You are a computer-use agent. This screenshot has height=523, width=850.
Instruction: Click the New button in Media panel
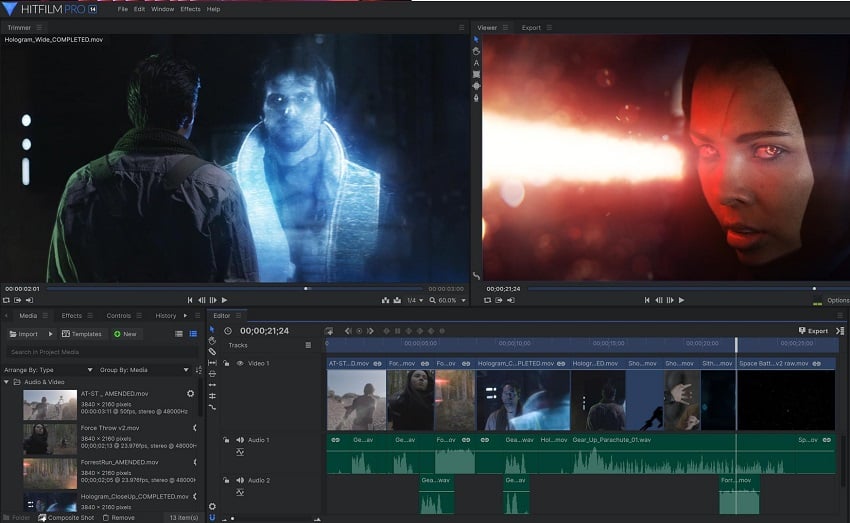point(125,334)
